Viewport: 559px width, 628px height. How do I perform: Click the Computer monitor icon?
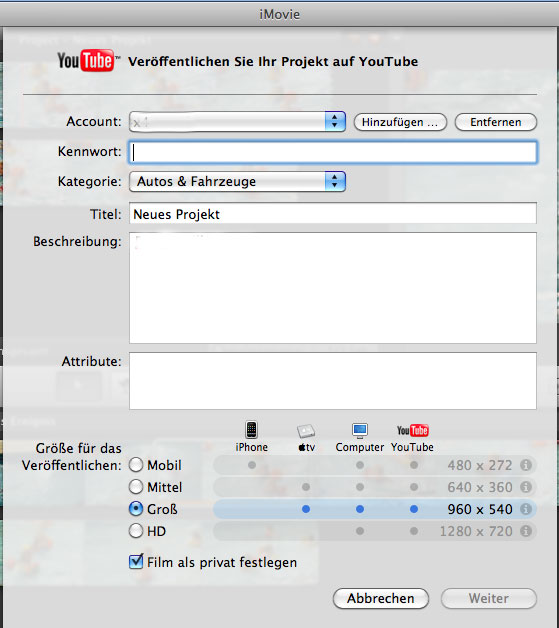point(360,431)
